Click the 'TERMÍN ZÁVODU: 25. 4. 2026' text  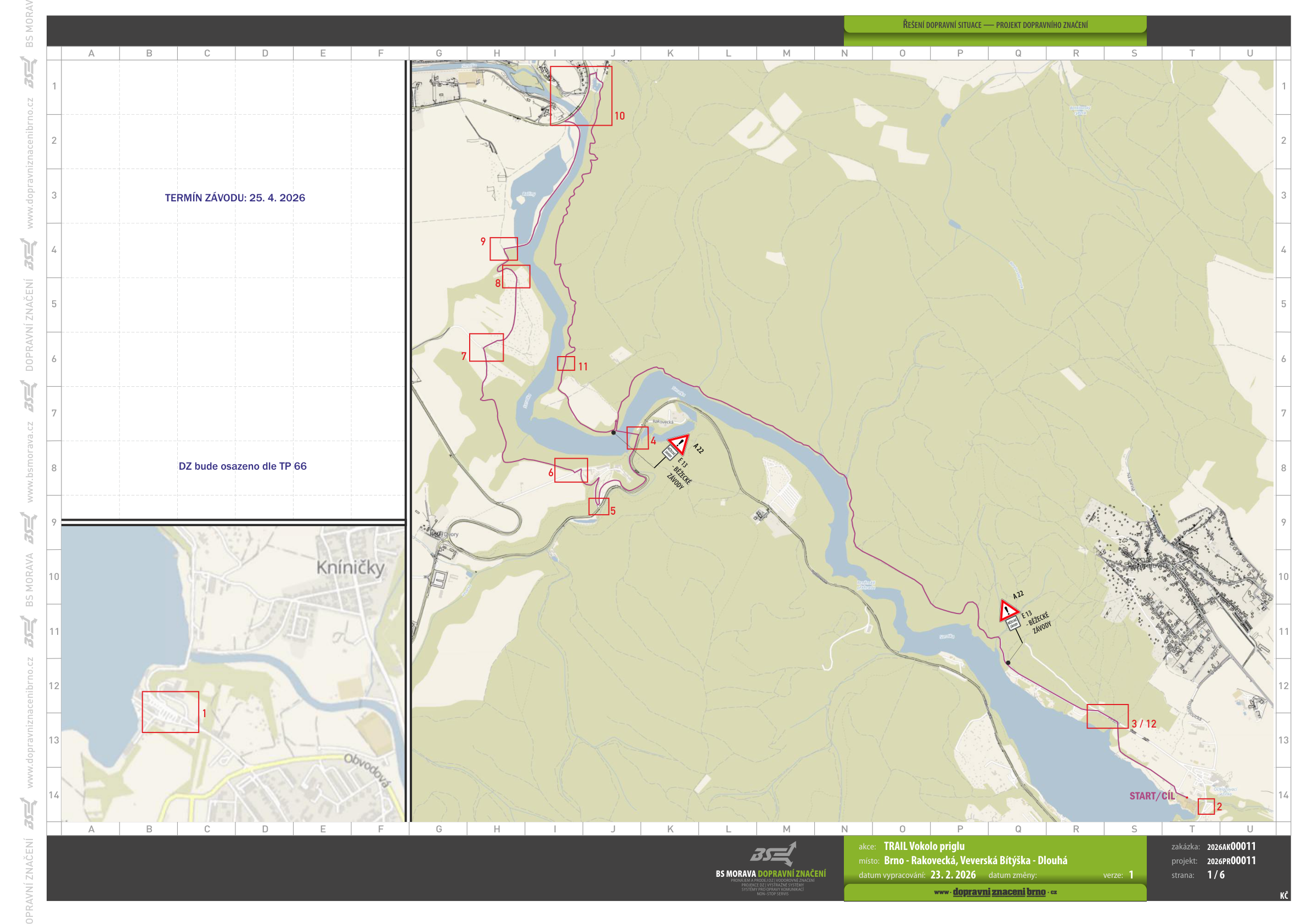pos(234,198)
